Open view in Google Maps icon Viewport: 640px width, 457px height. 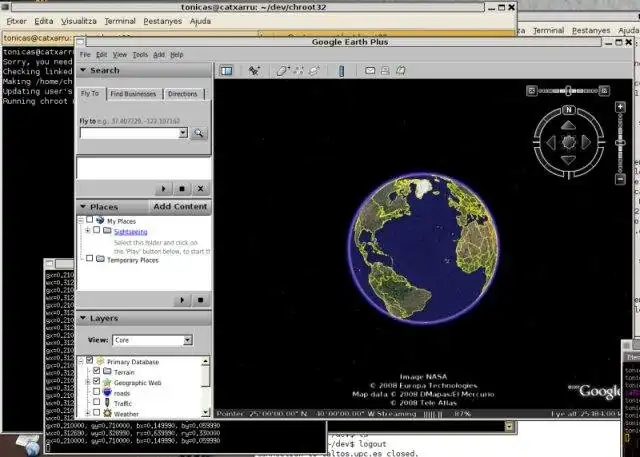tap(401, 71)
